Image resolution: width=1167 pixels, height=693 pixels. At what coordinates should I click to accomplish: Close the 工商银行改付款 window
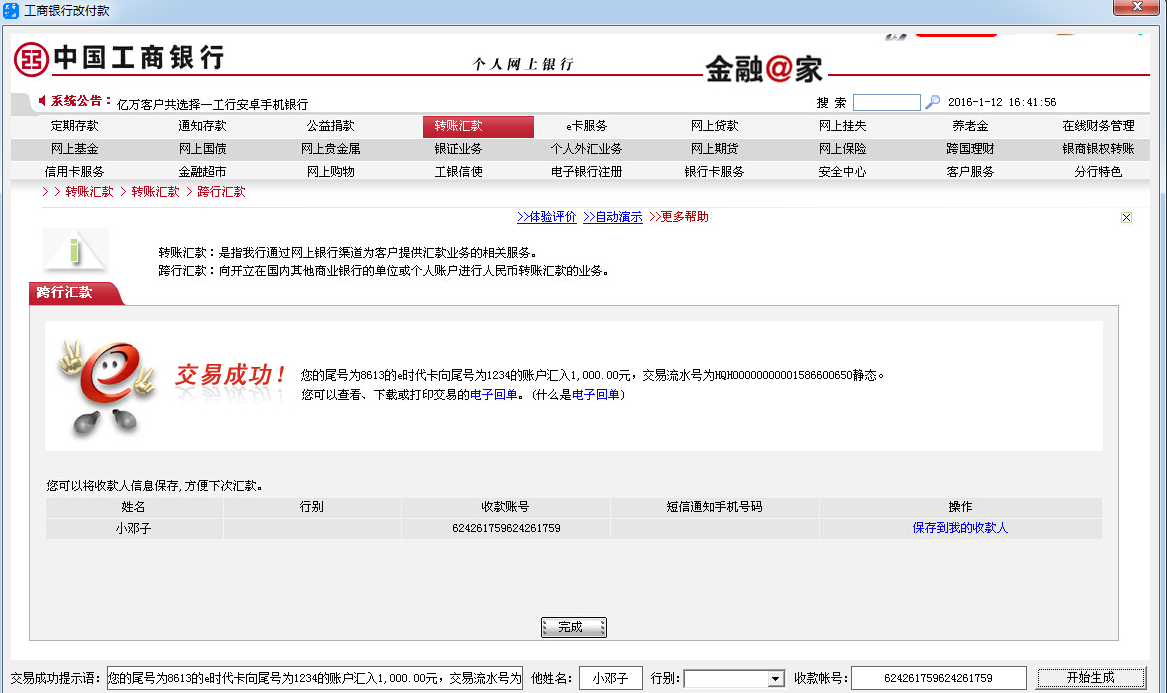[x=1136, y=7]
